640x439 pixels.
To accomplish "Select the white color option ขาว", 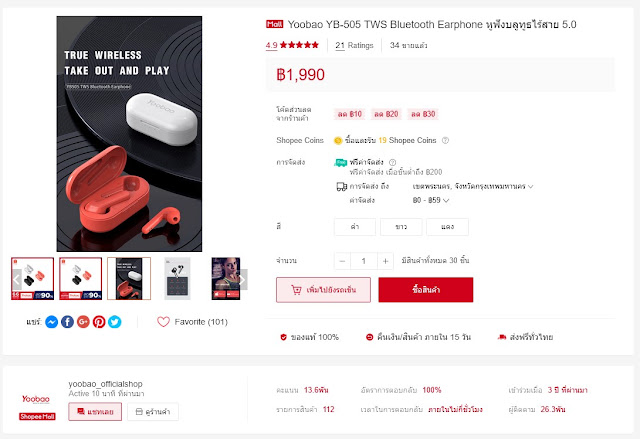I will point(401,227).
